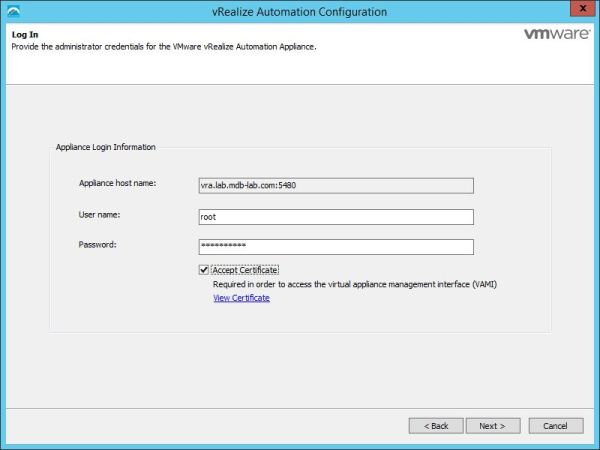This screenshot has width=600, height=450.
Task: Cancel the configuration wizard
Action: click(x=555, y=425)
